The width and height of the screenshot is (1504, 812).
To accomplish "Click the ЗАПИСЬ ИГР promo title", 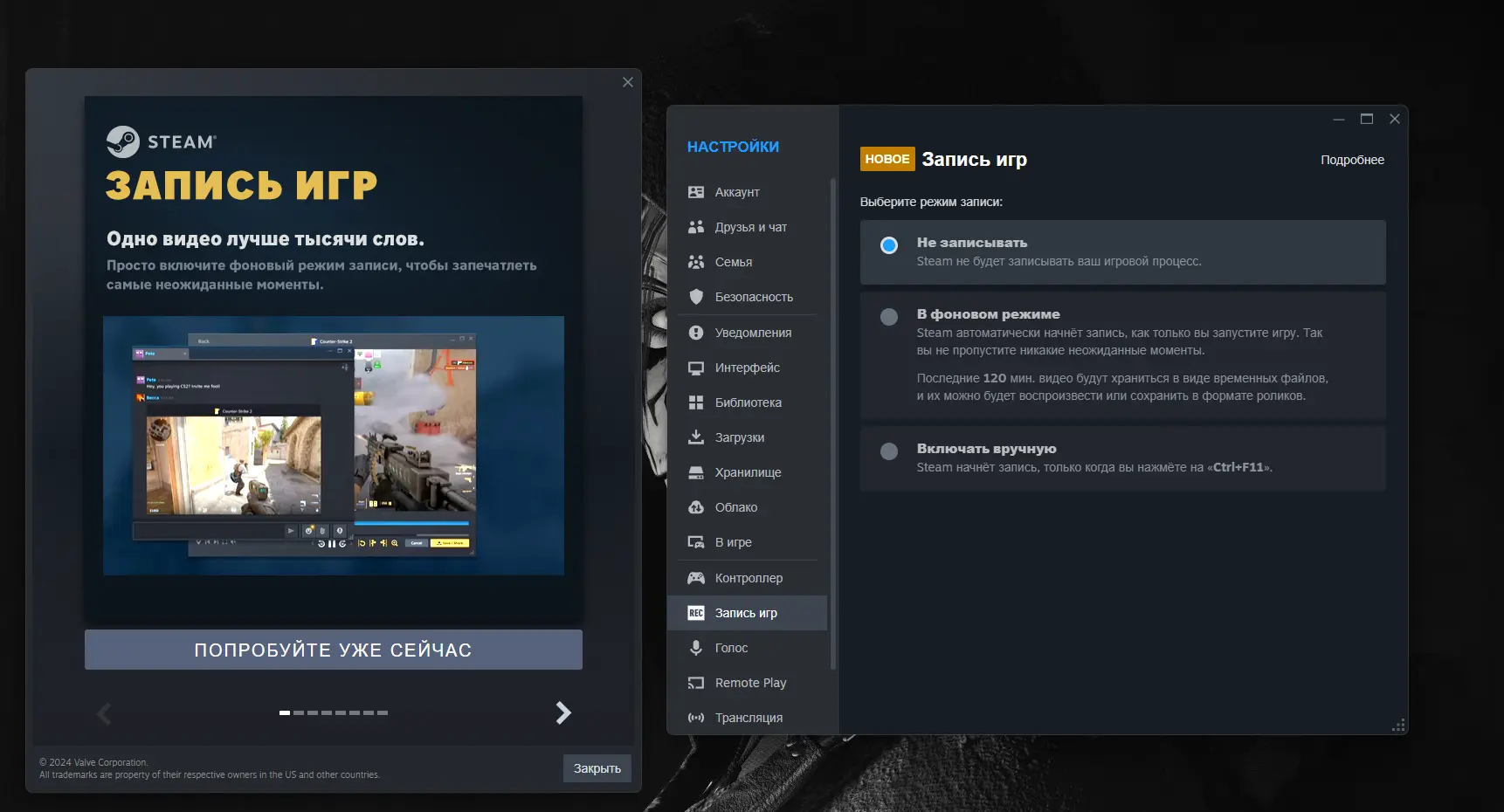I will (242, 185).
